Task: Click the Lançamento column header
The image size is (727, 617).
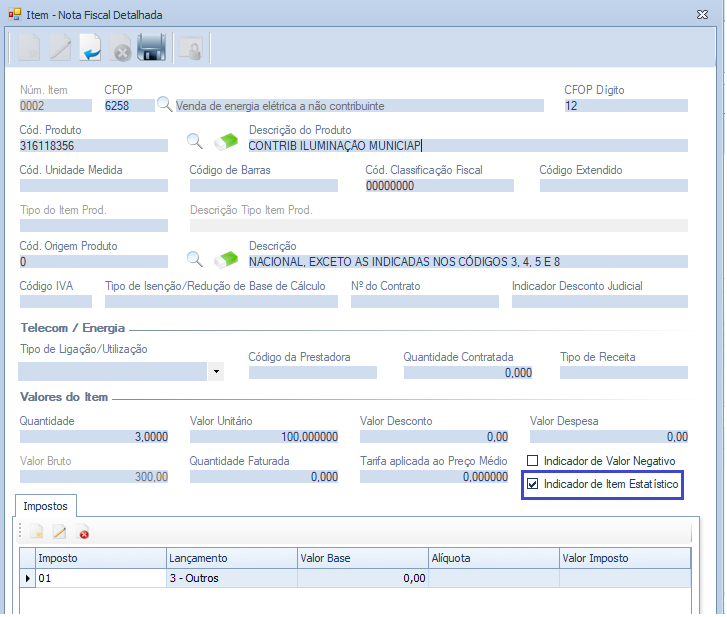Action: 231,558
